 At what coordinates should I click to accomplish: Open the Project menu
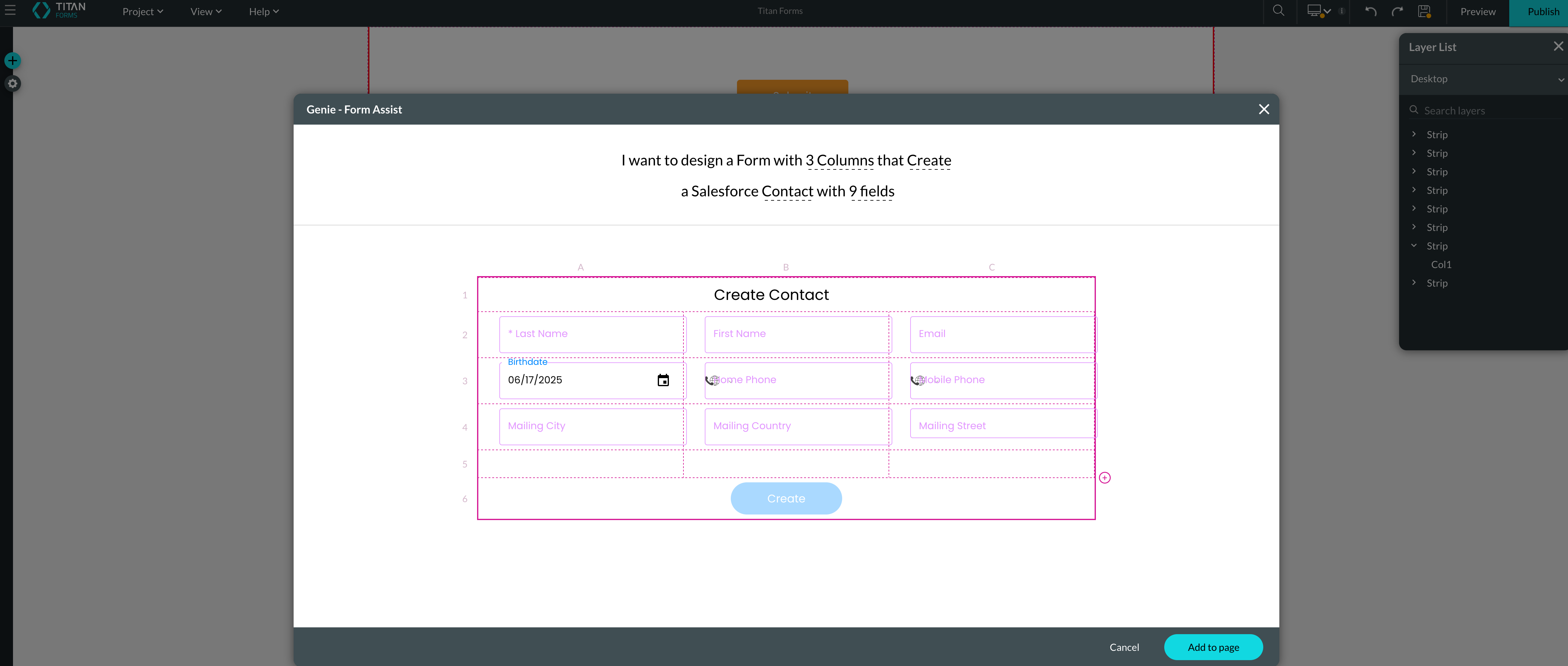pos(142,11)
